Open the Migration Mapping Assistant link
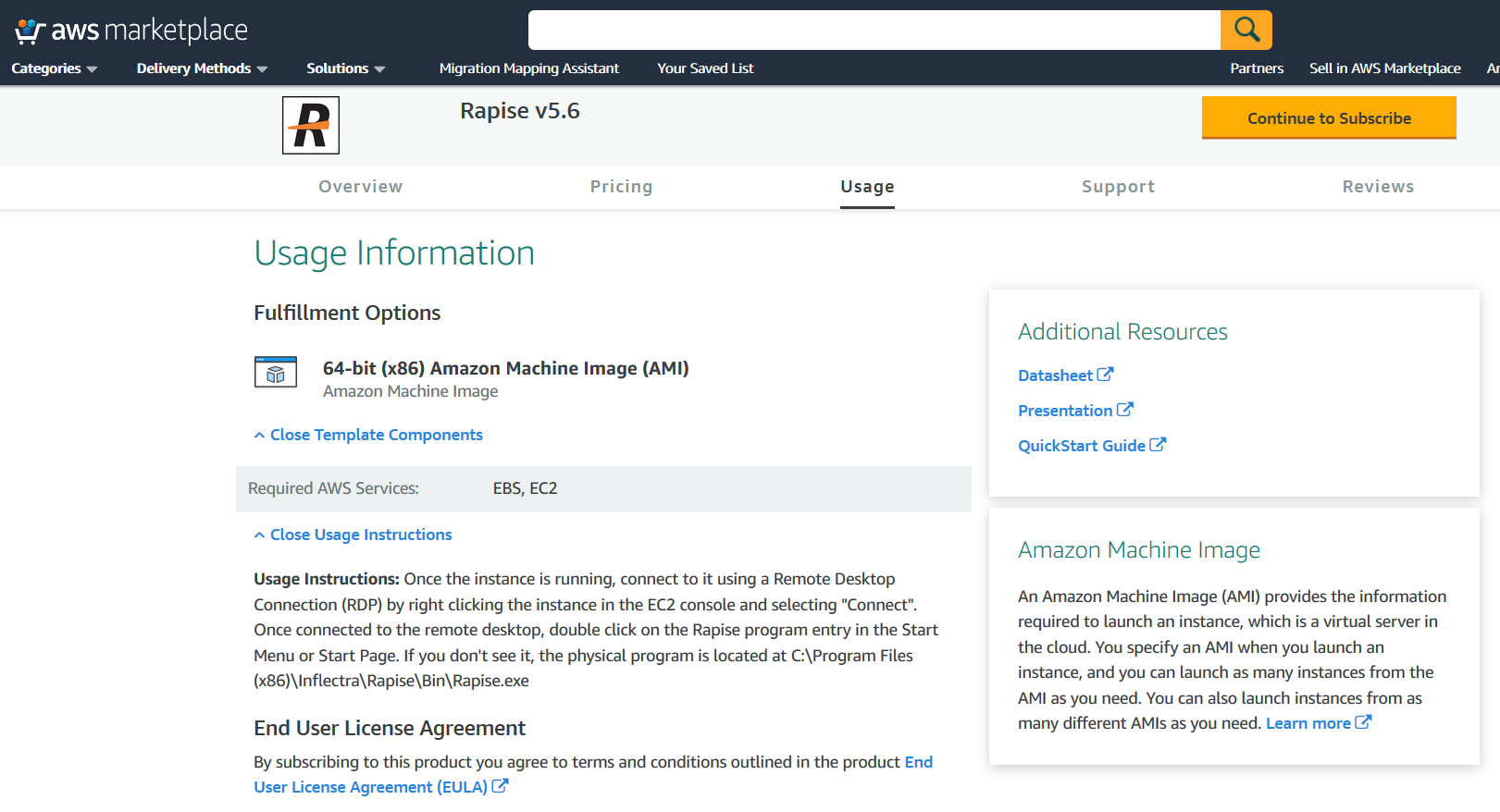The image size is (1500, 812). 528,68
